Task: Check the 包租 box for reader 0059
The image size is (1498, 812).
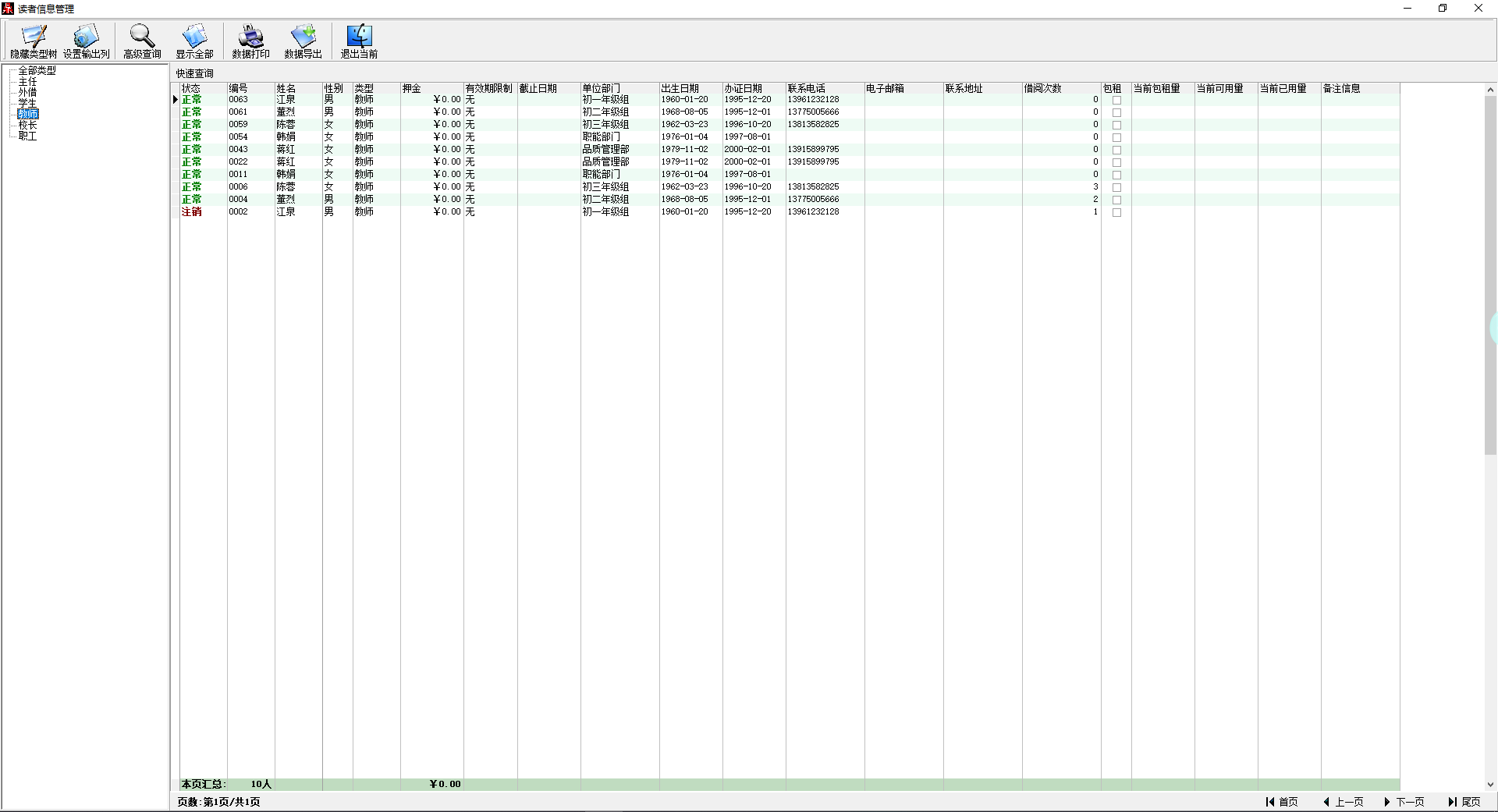Action: 1116,125
